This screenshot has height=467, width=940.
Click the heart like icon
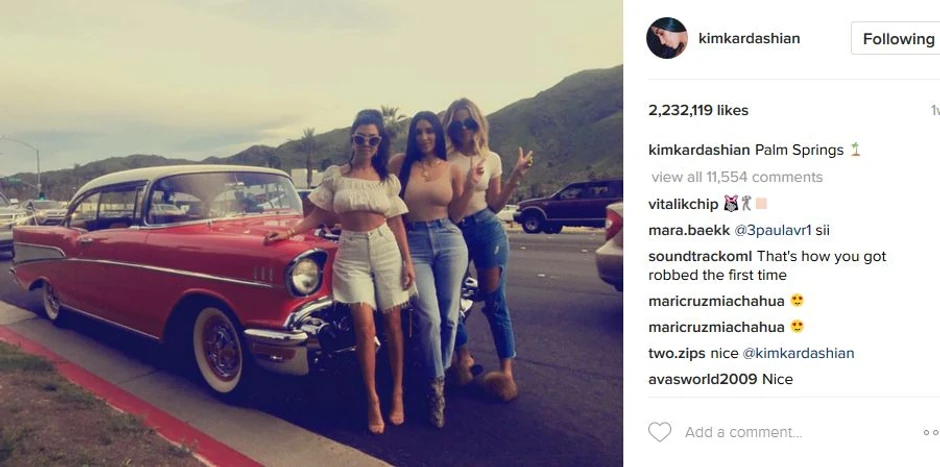[660, 432]
